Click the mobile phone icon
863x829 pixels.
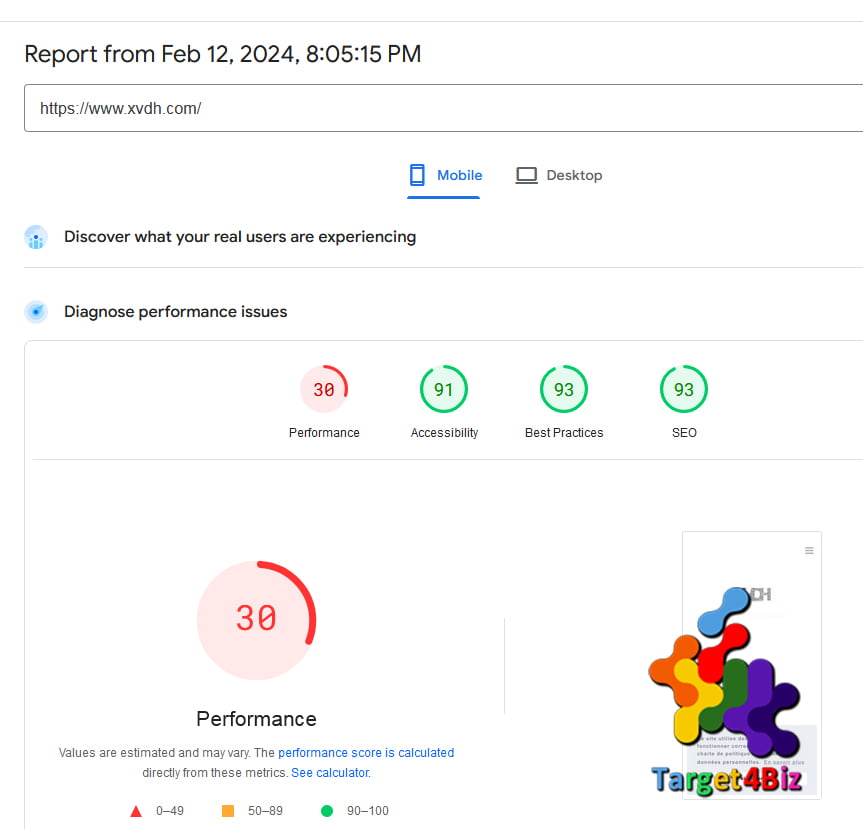click(x=417, y=175)
